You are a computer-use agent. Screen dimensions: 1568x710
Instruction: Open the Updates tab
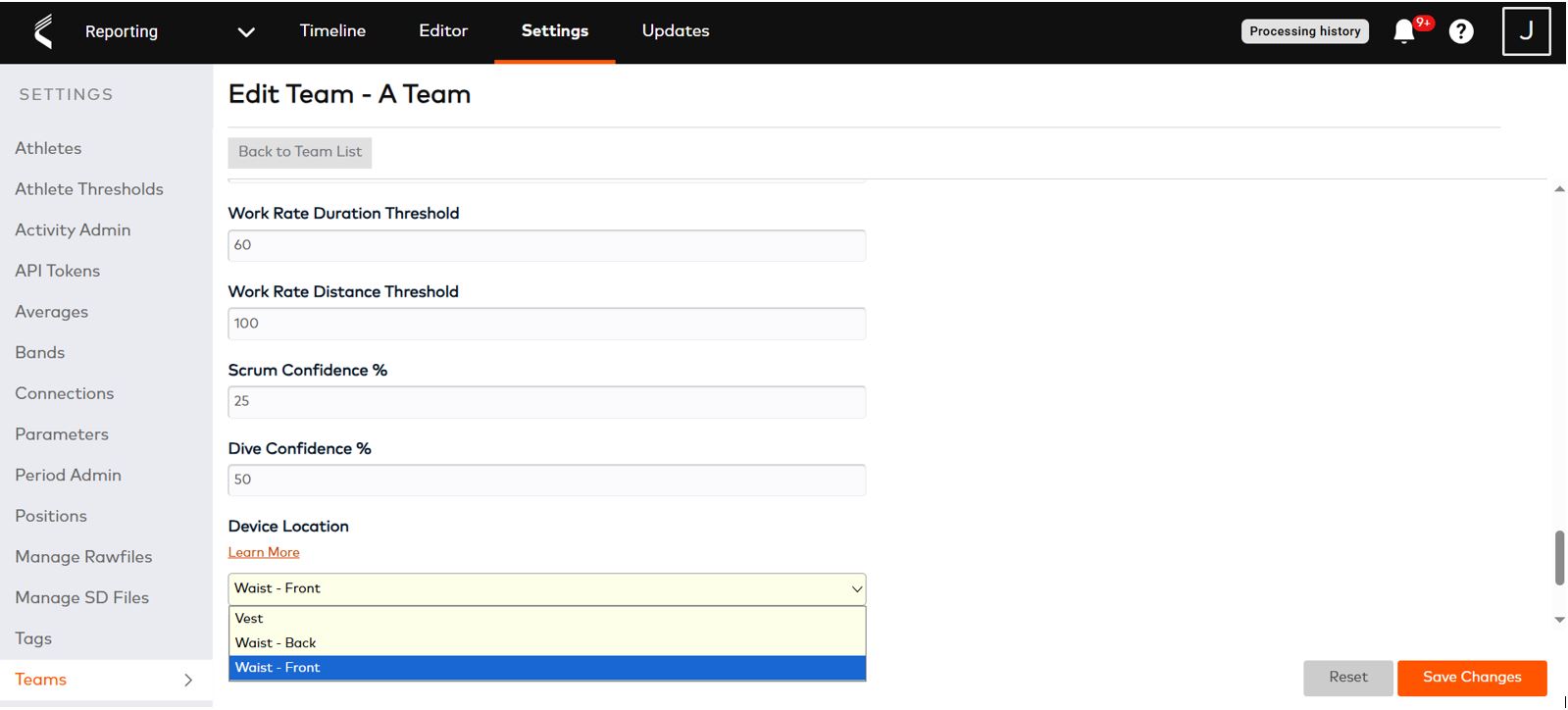(676, 31)
